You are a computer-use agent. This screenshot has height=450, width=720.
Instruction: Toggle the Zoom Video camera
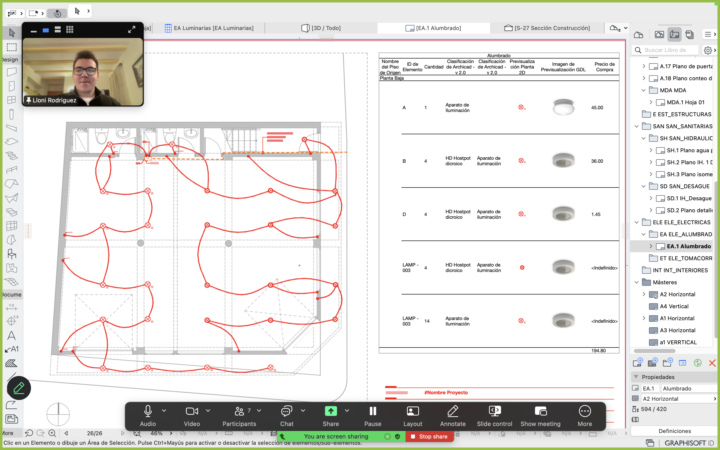(x=192, y=416)
